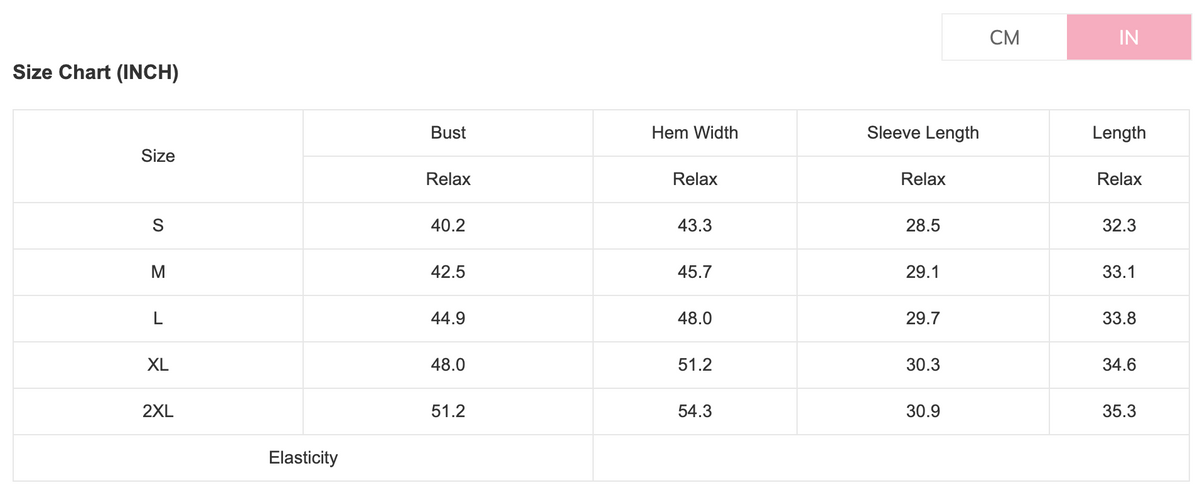Click the 29.7 sleeve length value

click(x=923, y=319)
